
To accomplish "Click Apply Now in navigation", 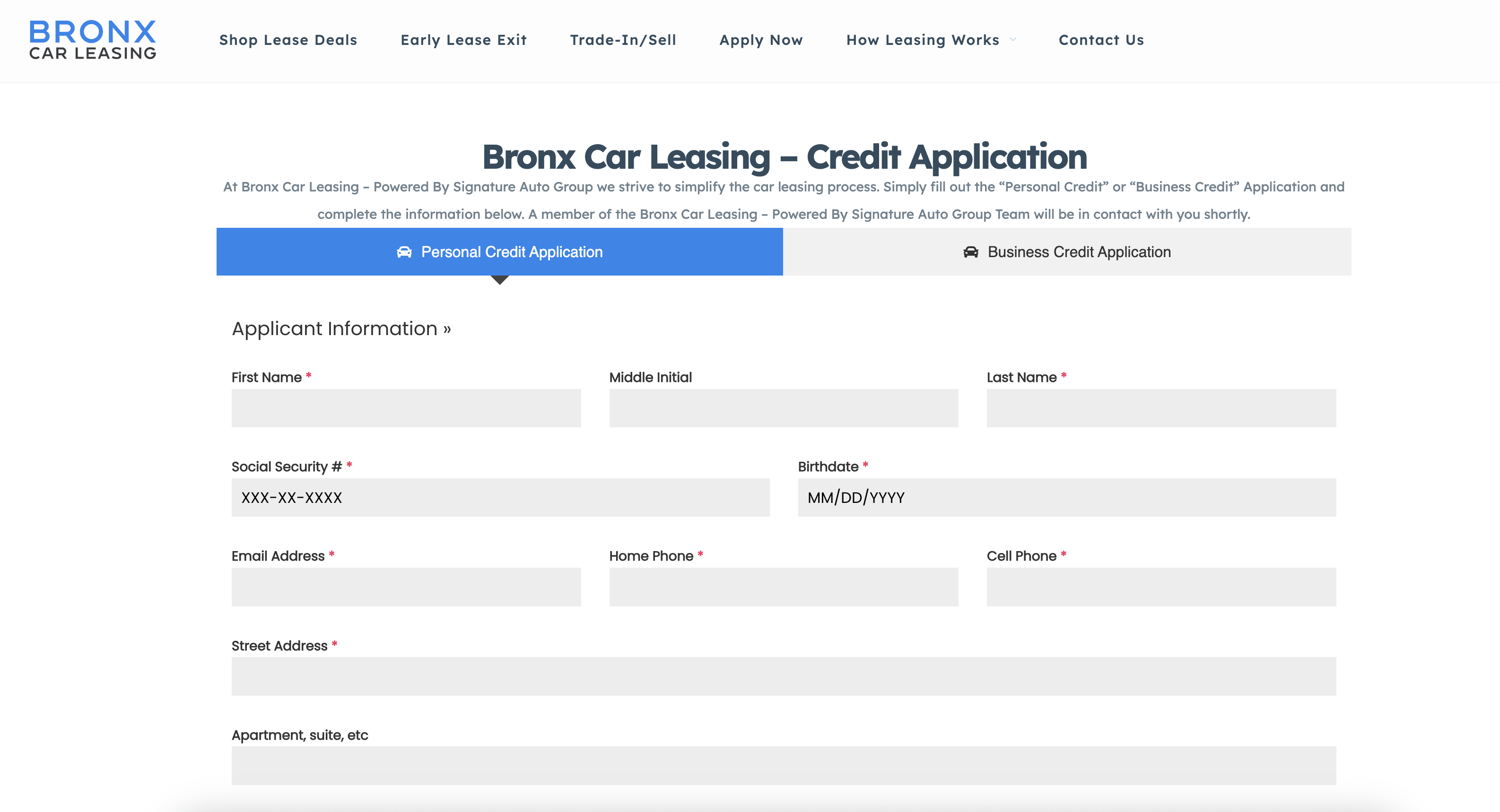I will 760,40.
